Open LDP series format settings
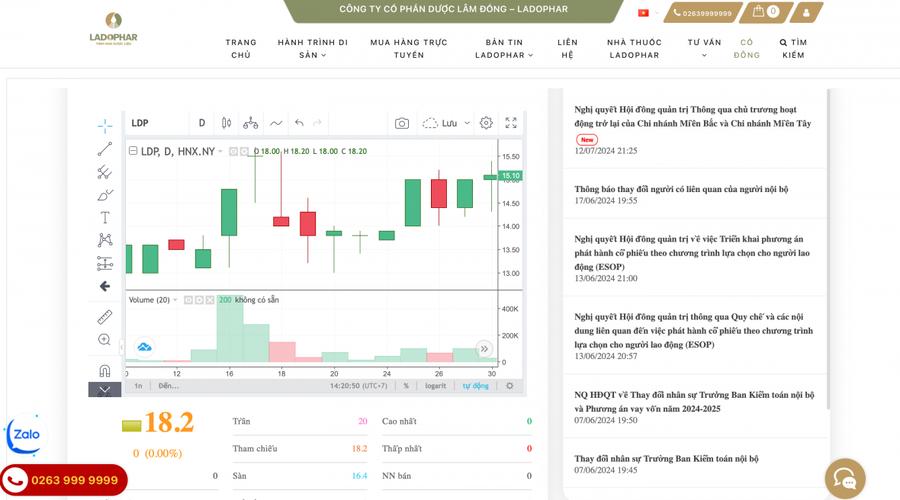Viewport: 900px width, 500px height. point(244,152)
